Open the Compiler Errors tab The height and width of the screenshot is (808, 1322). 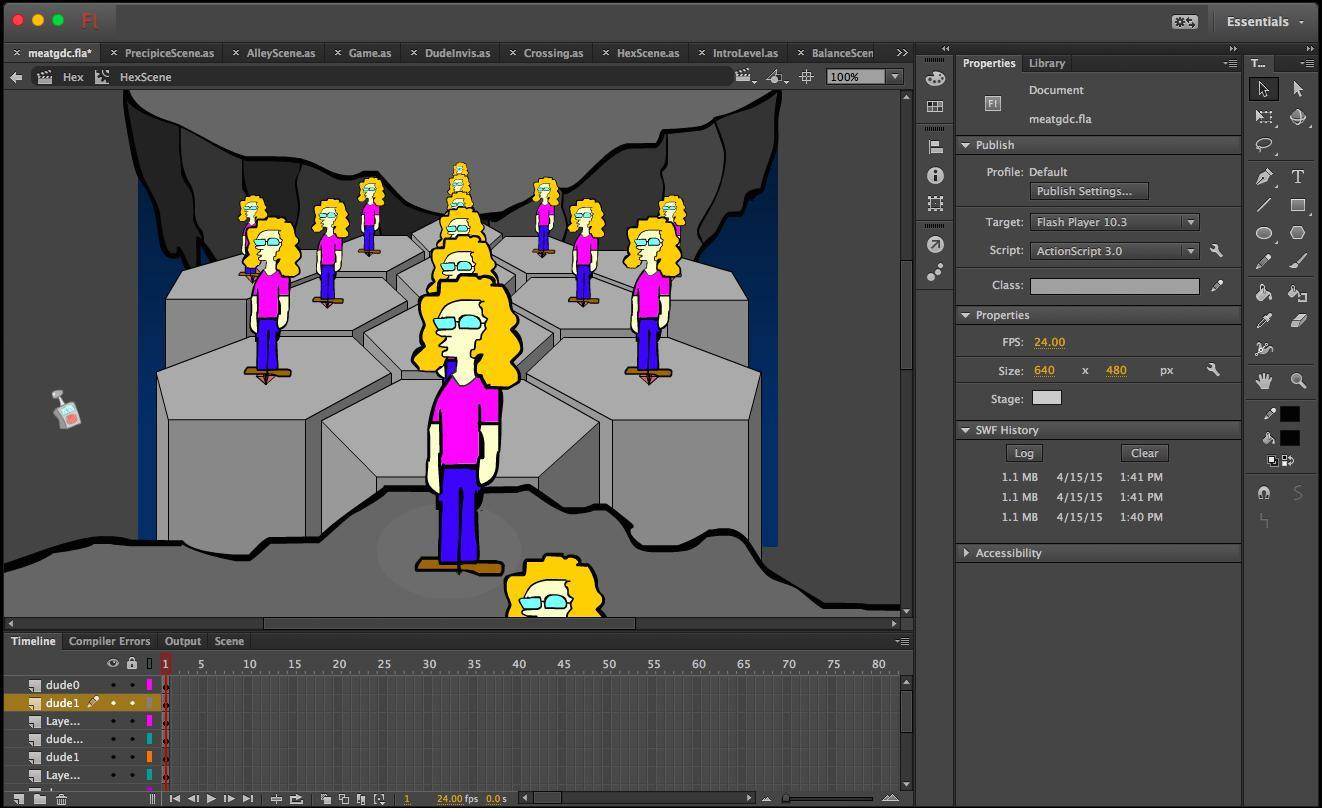109,641
